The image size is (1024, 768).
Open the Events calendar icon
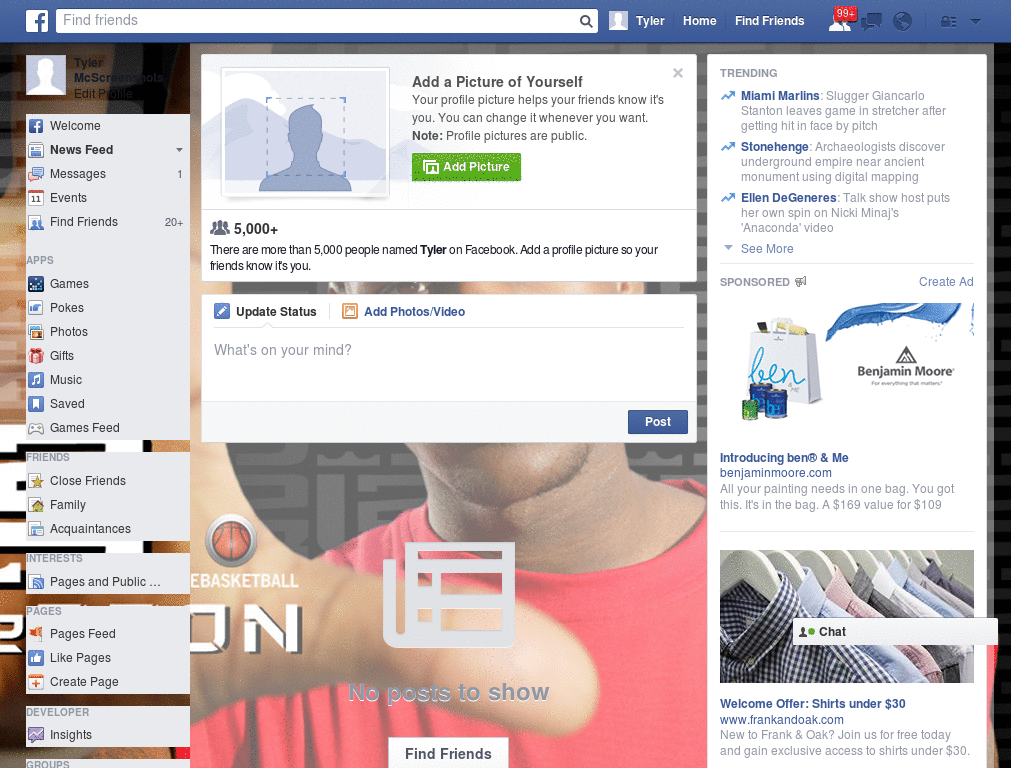click(36, 198)
